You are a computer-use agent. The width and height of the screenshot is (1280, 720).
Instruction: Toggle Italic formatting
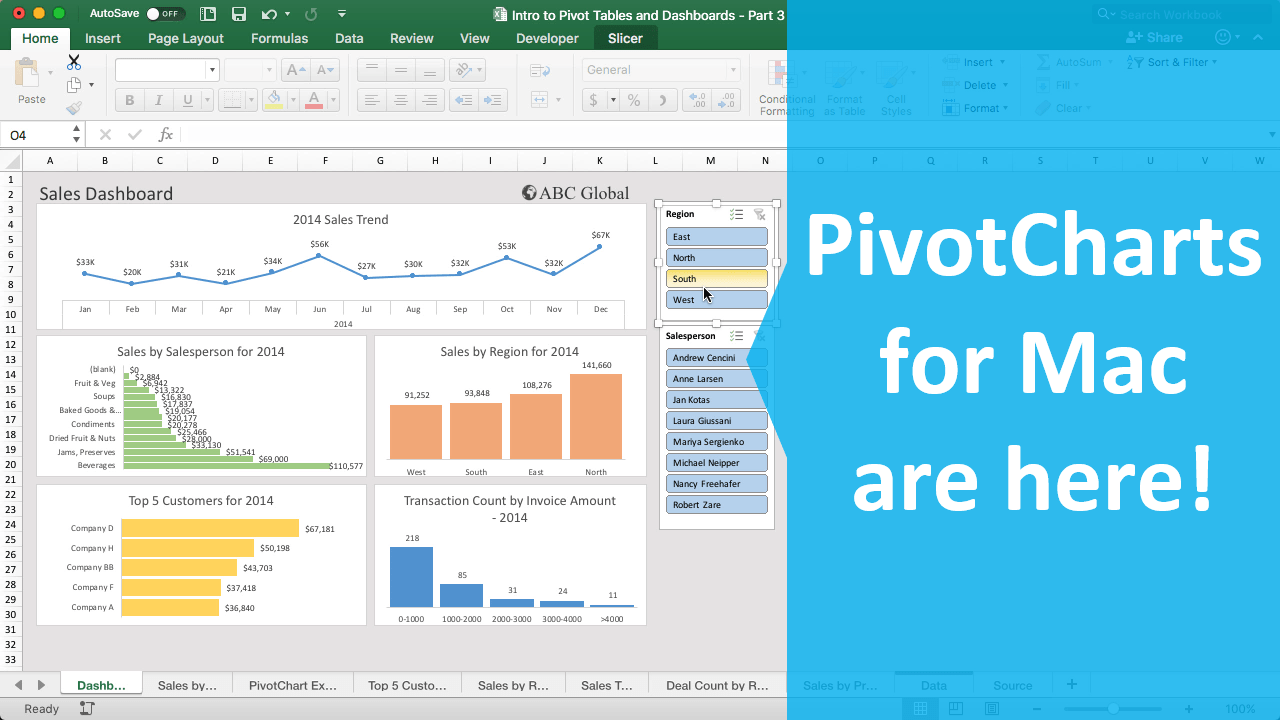tap(157, 100)
